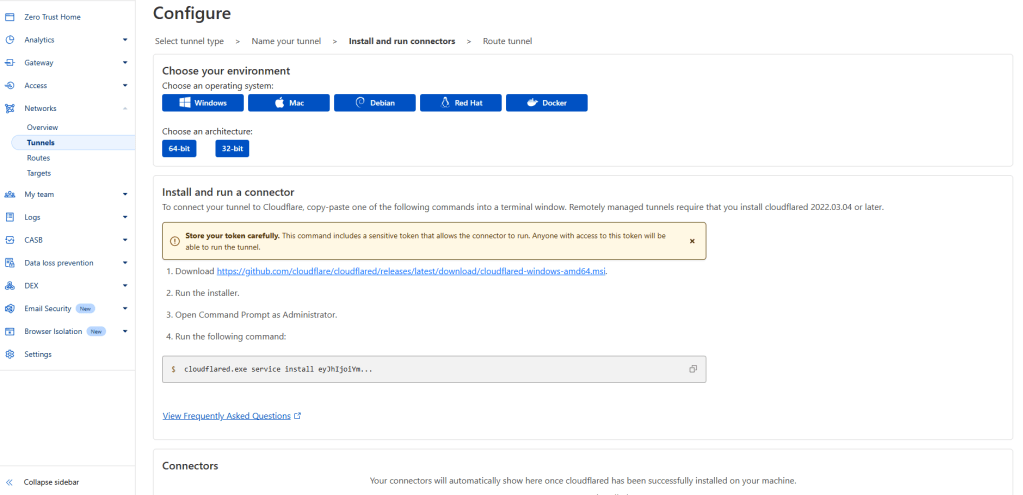
Task: Expand the Access menu arrow
Action: [125, 86]
